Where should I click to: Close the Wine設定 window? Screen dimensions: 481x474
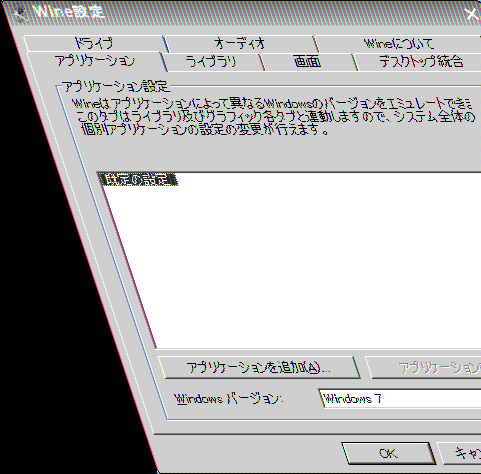[473, 14]
